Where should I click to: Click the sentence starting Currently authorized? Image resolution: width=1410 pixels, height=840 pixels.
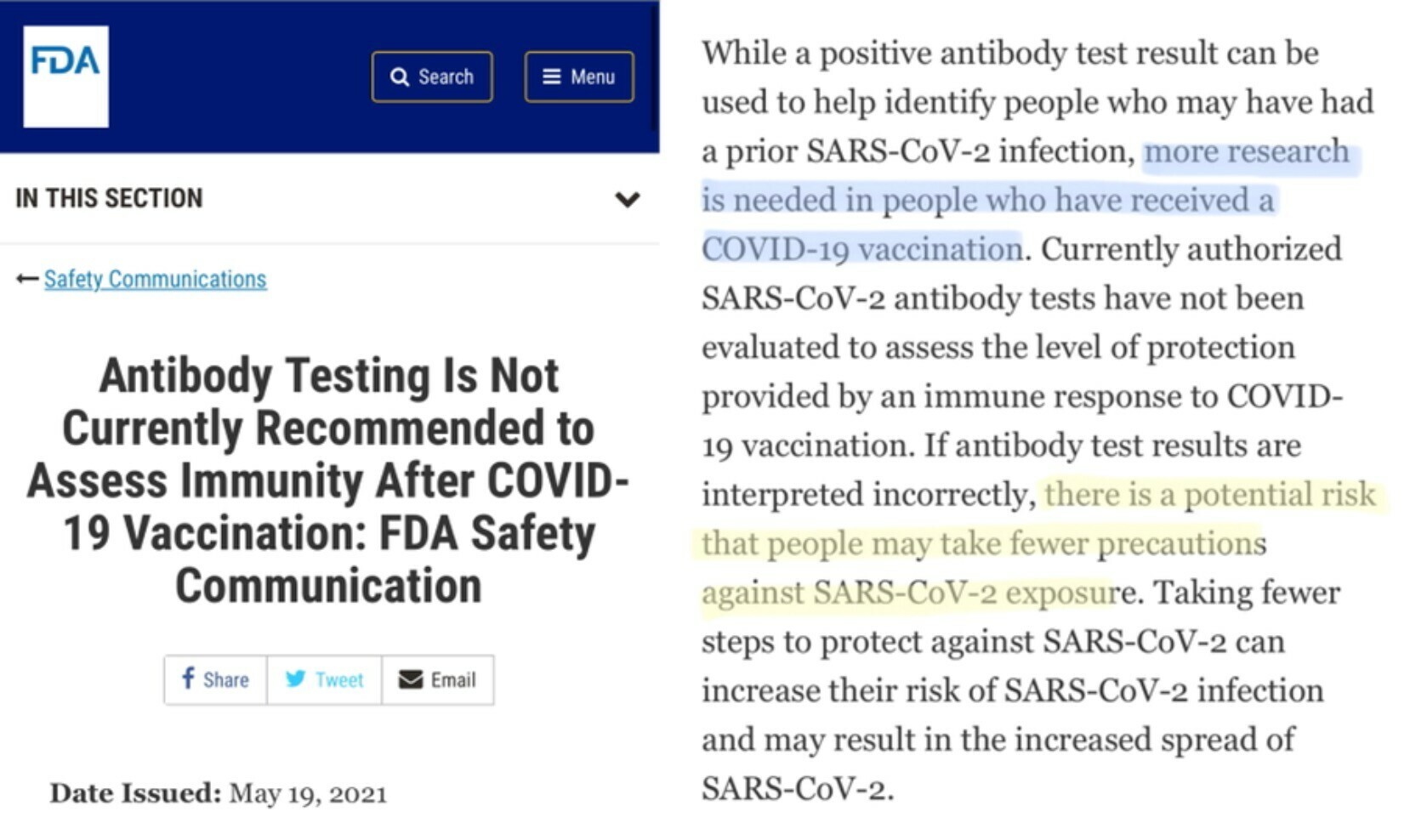1021,347
